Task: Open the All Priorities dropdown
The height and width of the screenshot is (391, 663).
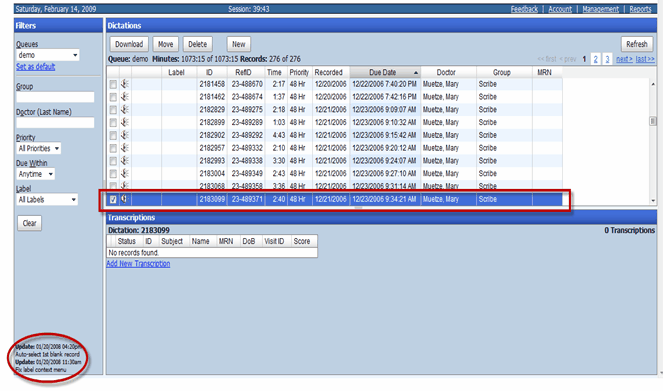Action: pos(38,148)
